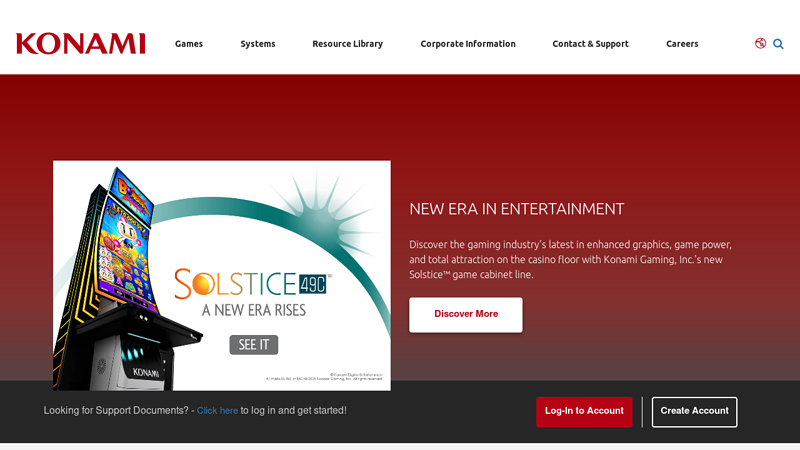Click the NEW ERA IN ENTERTAINMENT heading
800x450 pixels.
pyautogui.click(x=516, y=209)
